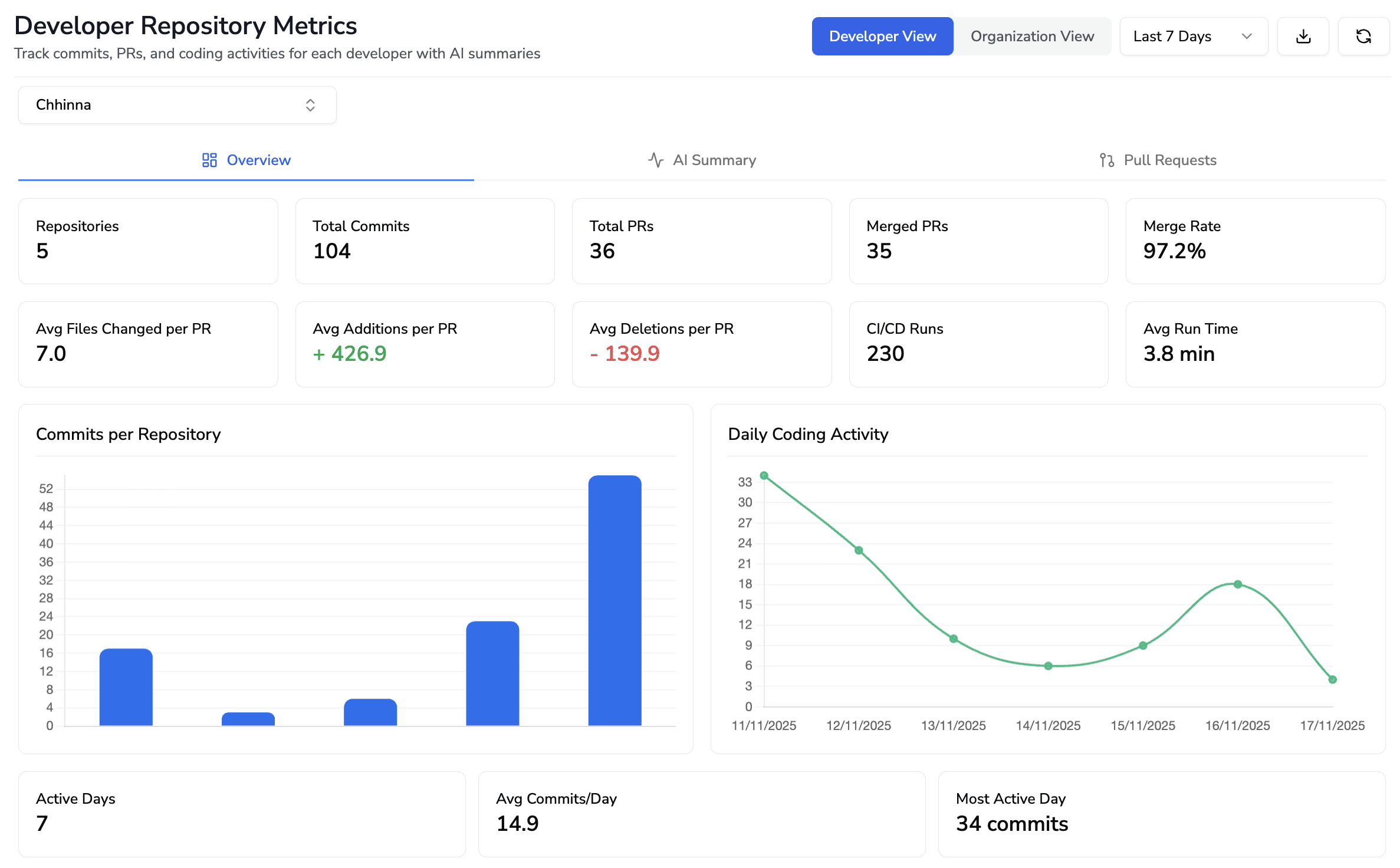The width and height of the screenshot is (1400, 868).
Task: Click the shortest commits bar near 3
Action: point(248,719)
